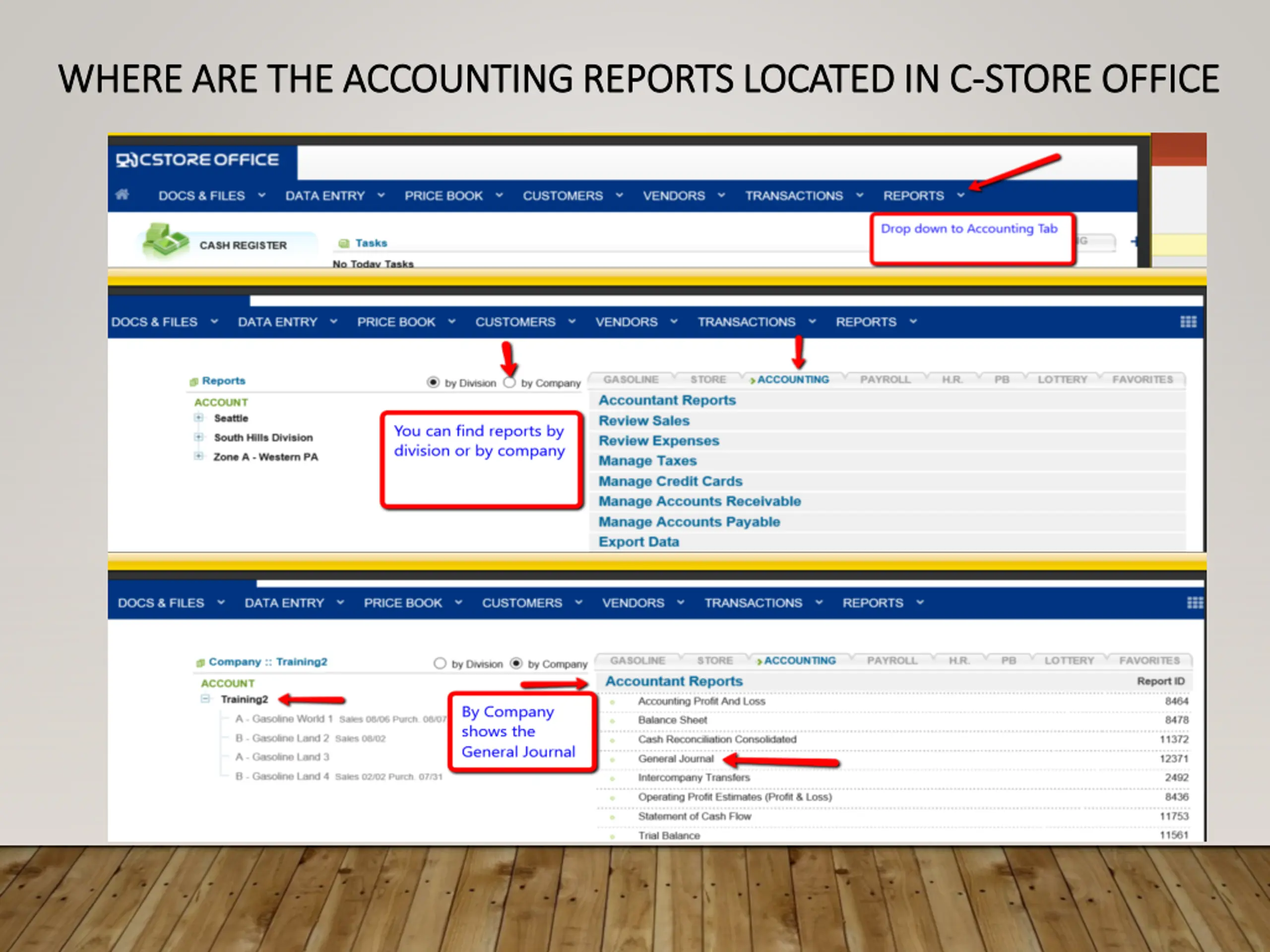Click the CStoreOffice logo
This screenshot has height=952, width=1270.
pos(197,160)
